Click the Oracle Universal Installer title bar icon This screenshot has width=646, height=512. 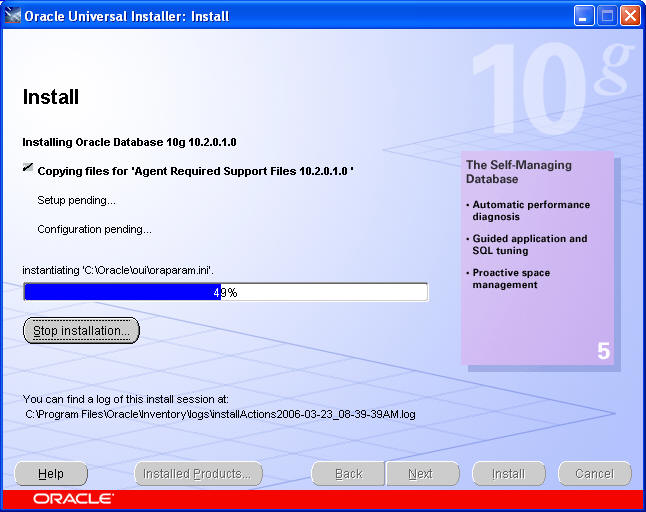[x=13, y=16]
